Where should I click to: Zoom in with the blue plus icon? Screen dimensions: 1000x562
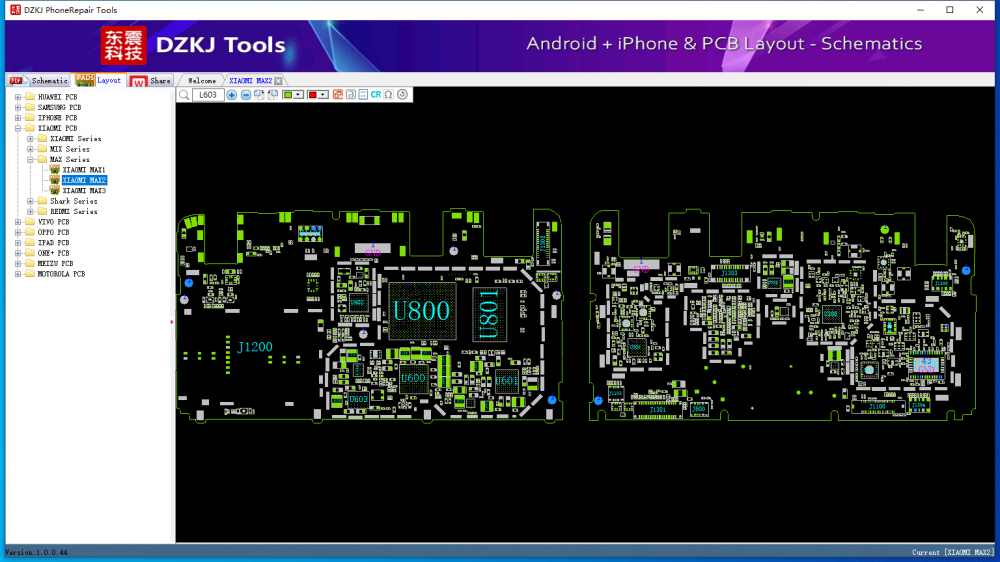pyautogui.click(x=232, y=95)
